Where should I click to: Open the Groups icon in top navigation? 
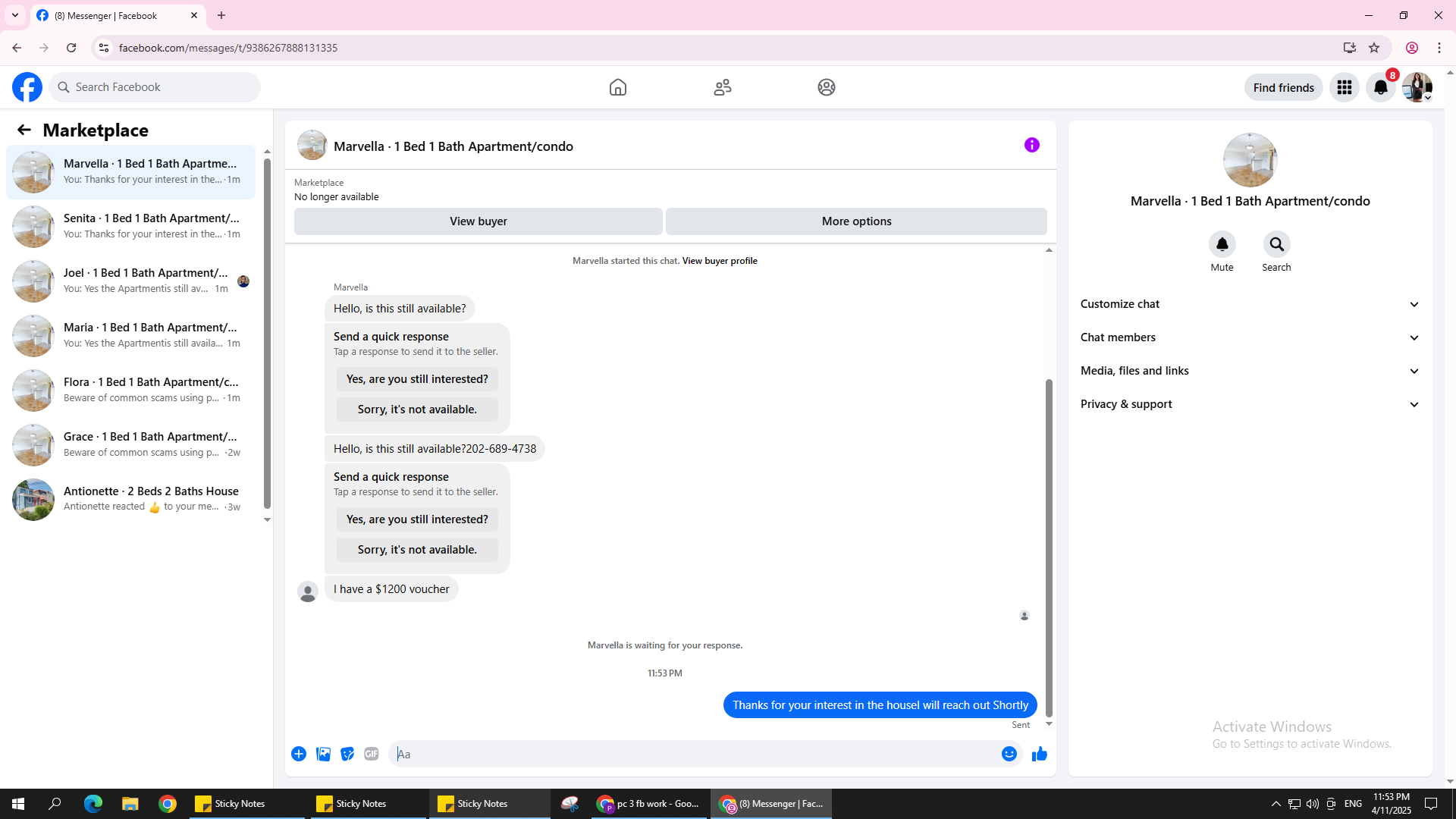[x=827, y=87]
